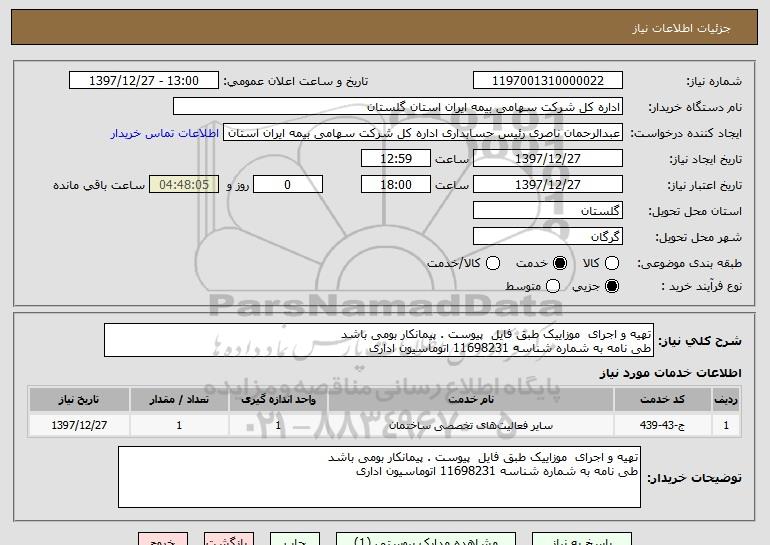
Task: Click the buyer organization name field
Action: tap(398, 107)
